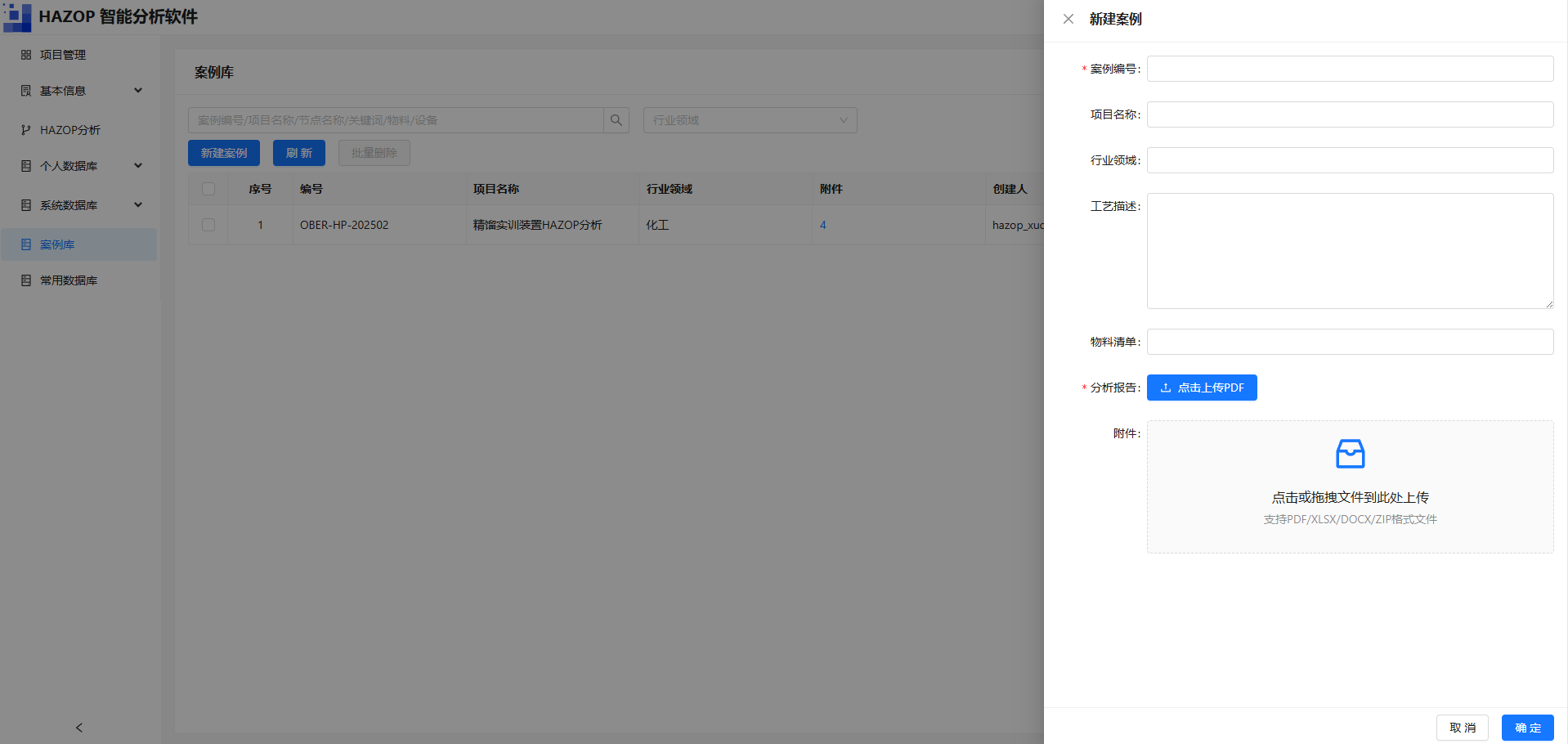Image resolution: width=1568 pixels, height=744 pixels.
Task: Click the inbox upload icon in 附件 area
Action: point(1350,454)
